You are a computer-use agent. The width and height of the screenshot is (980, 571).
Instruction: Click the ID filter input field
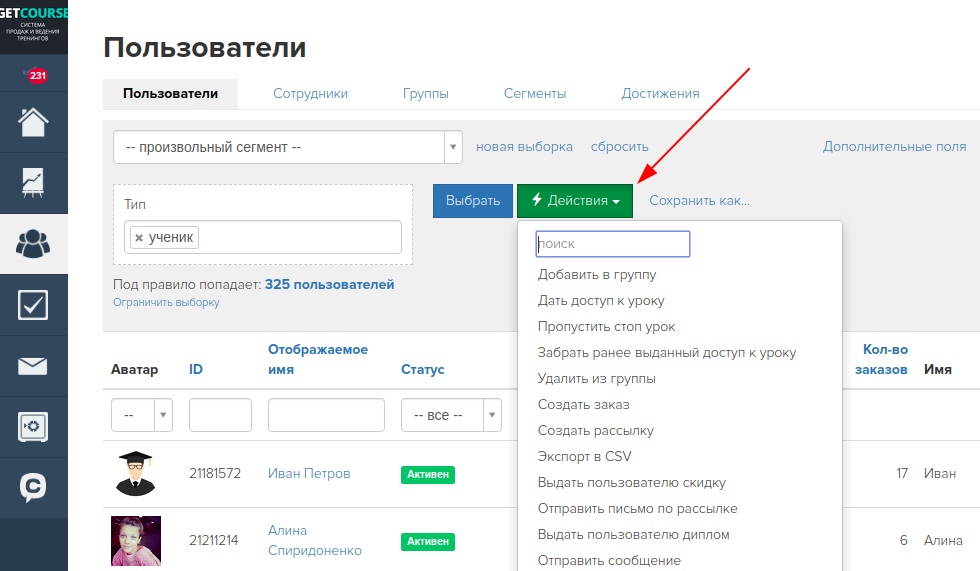[221, 415]
